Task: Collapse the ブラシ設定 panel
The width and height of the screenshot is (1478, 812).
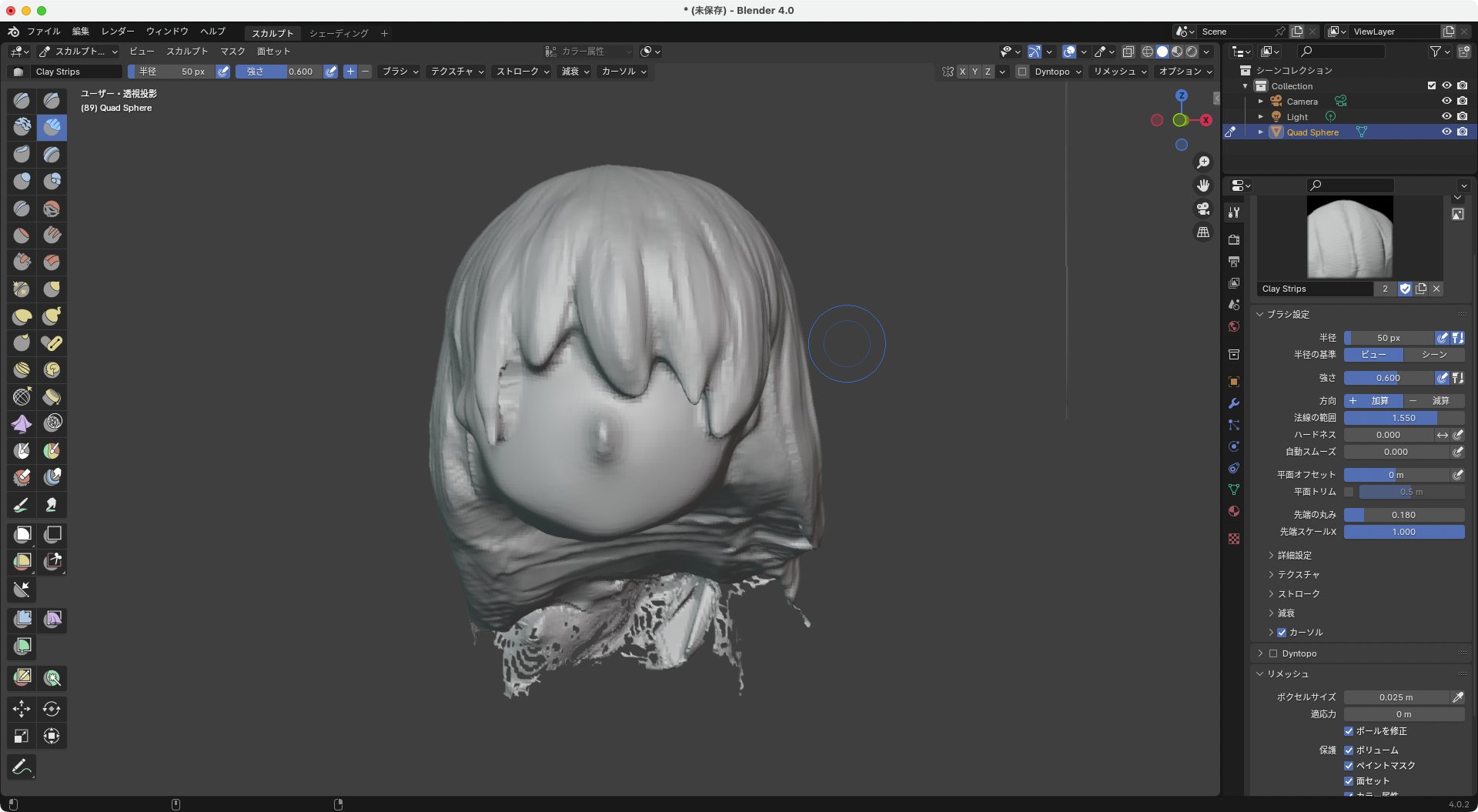Action: tap(1287, 315)
